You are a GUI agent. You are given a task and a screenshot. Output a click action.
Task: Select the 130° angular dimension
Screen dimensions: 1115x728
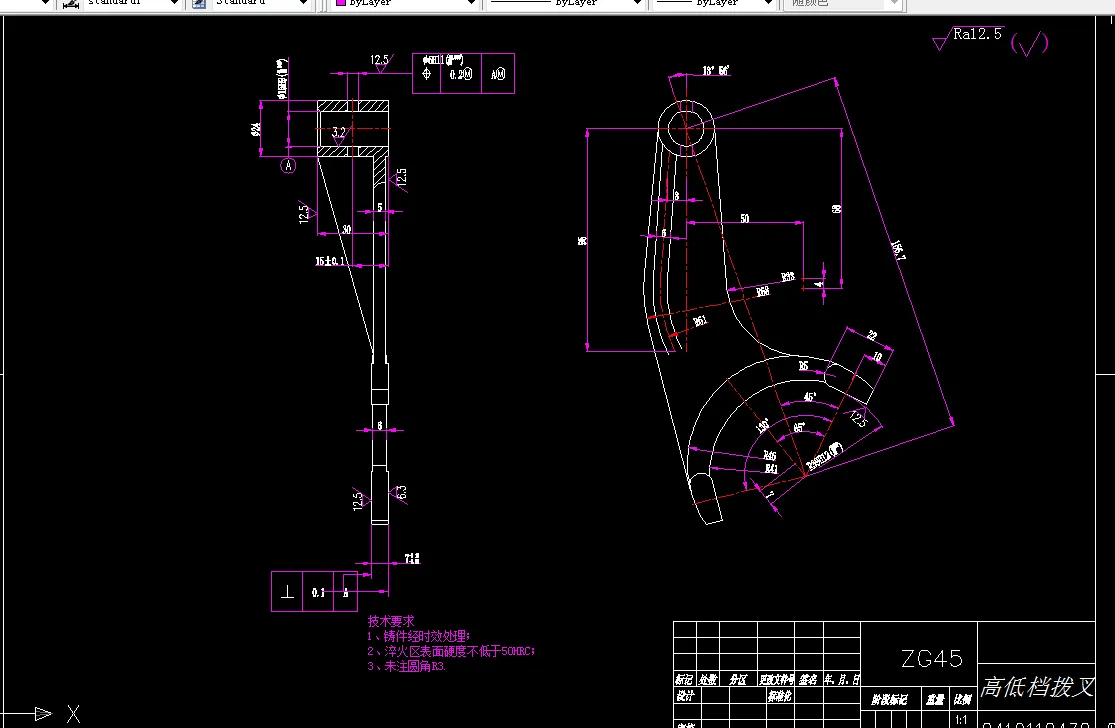point(762,426)
